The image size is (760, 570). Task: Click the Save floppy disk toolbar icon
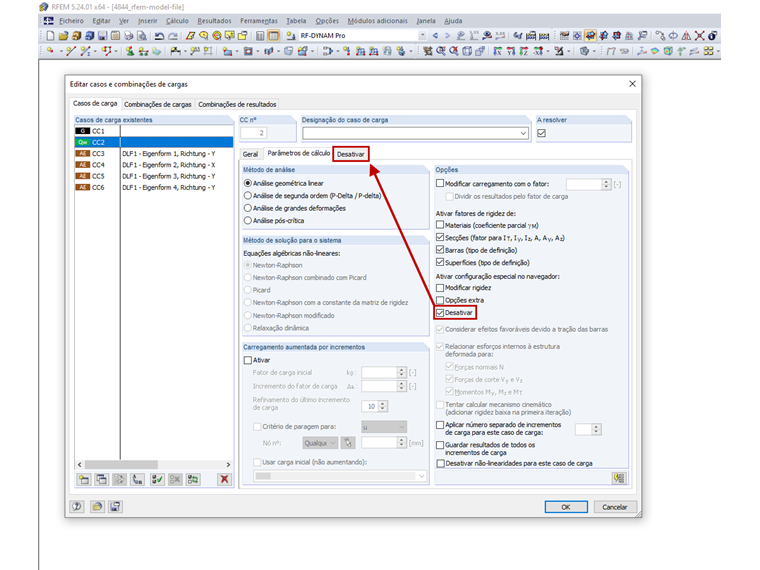(x=102, y=35)
